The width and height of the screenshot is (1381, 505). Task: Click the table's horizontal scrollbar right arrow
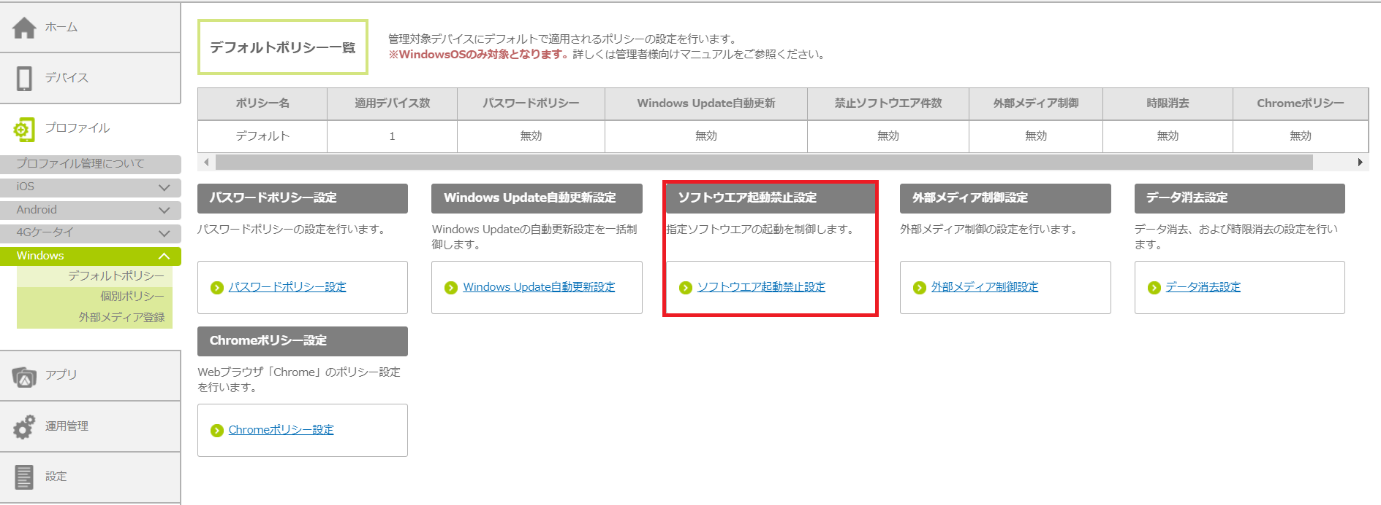(x=1360, y=162)
